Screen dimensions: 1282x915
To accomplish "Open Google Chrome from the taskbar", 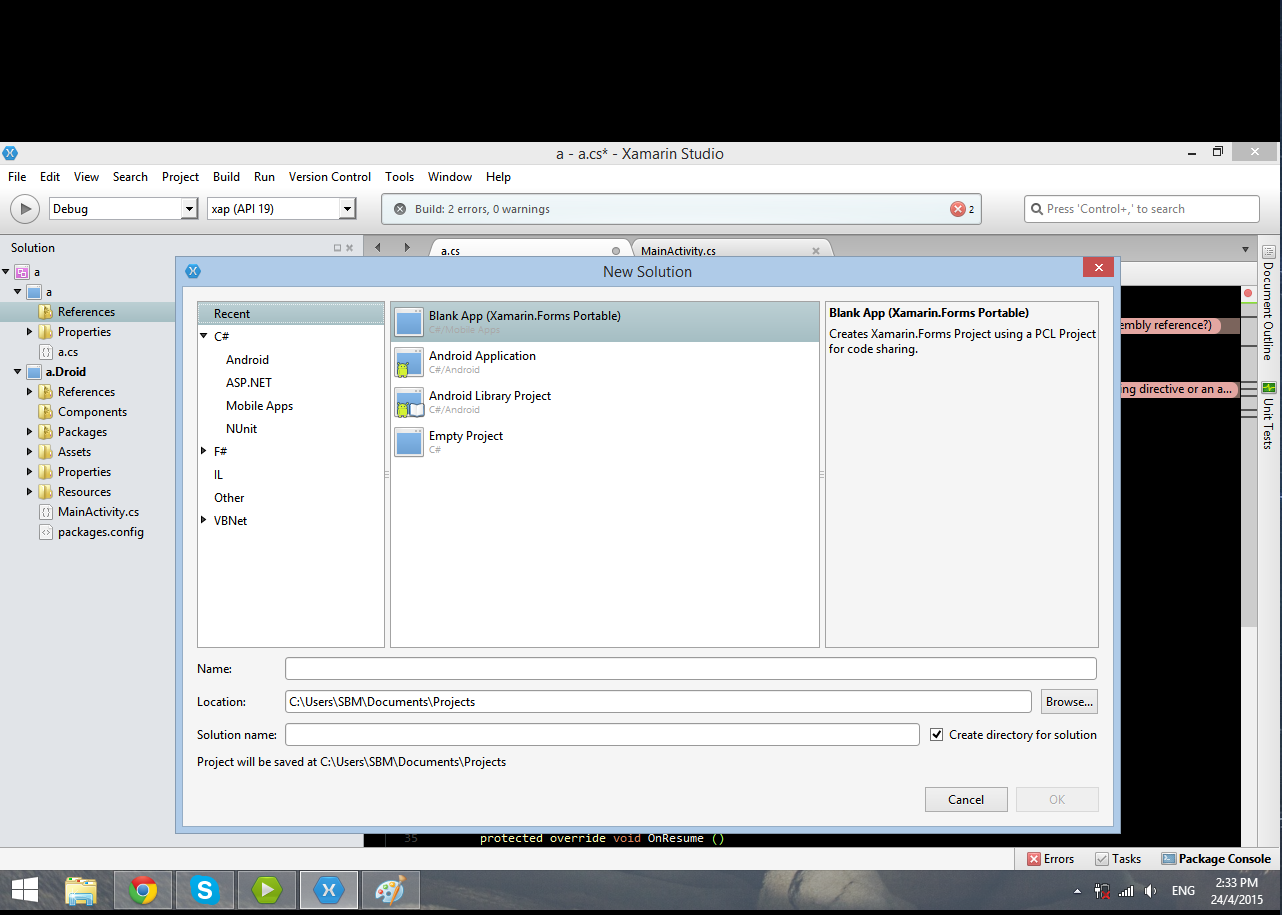I will click(x=143, y=890).
